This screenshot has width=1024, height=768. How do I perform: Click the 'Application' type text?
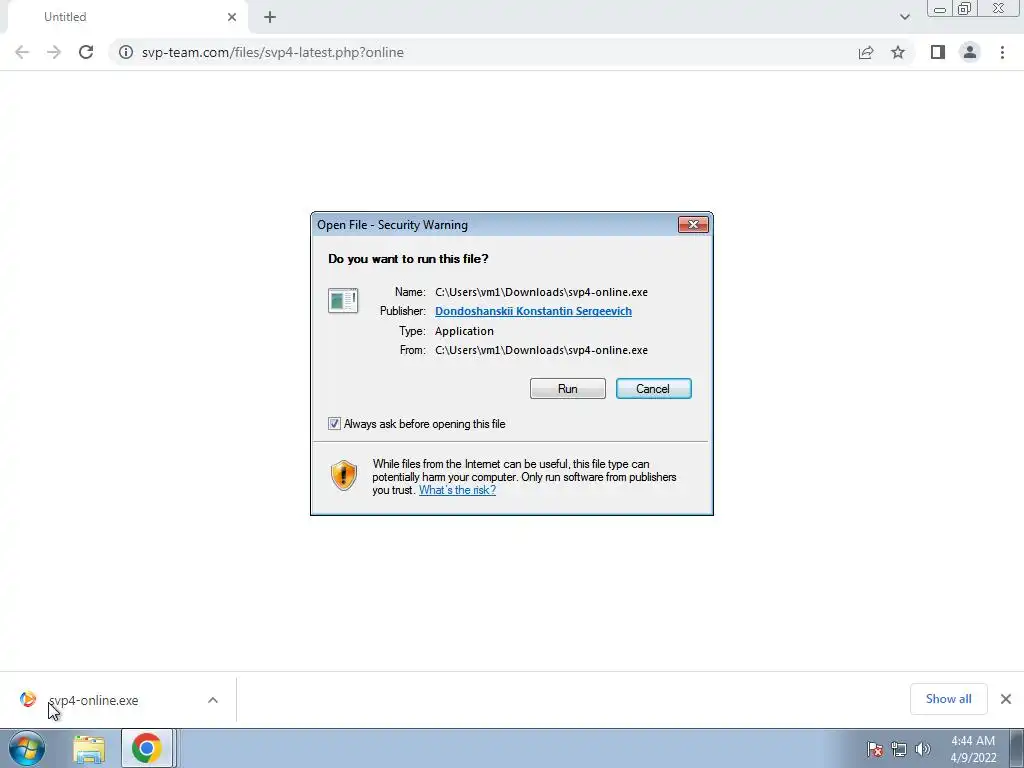tap(464, 331)
